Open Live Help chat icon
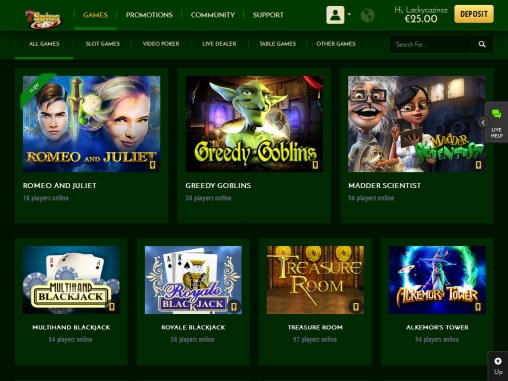This screenshot has width=508, height=381. click(496, 114)
